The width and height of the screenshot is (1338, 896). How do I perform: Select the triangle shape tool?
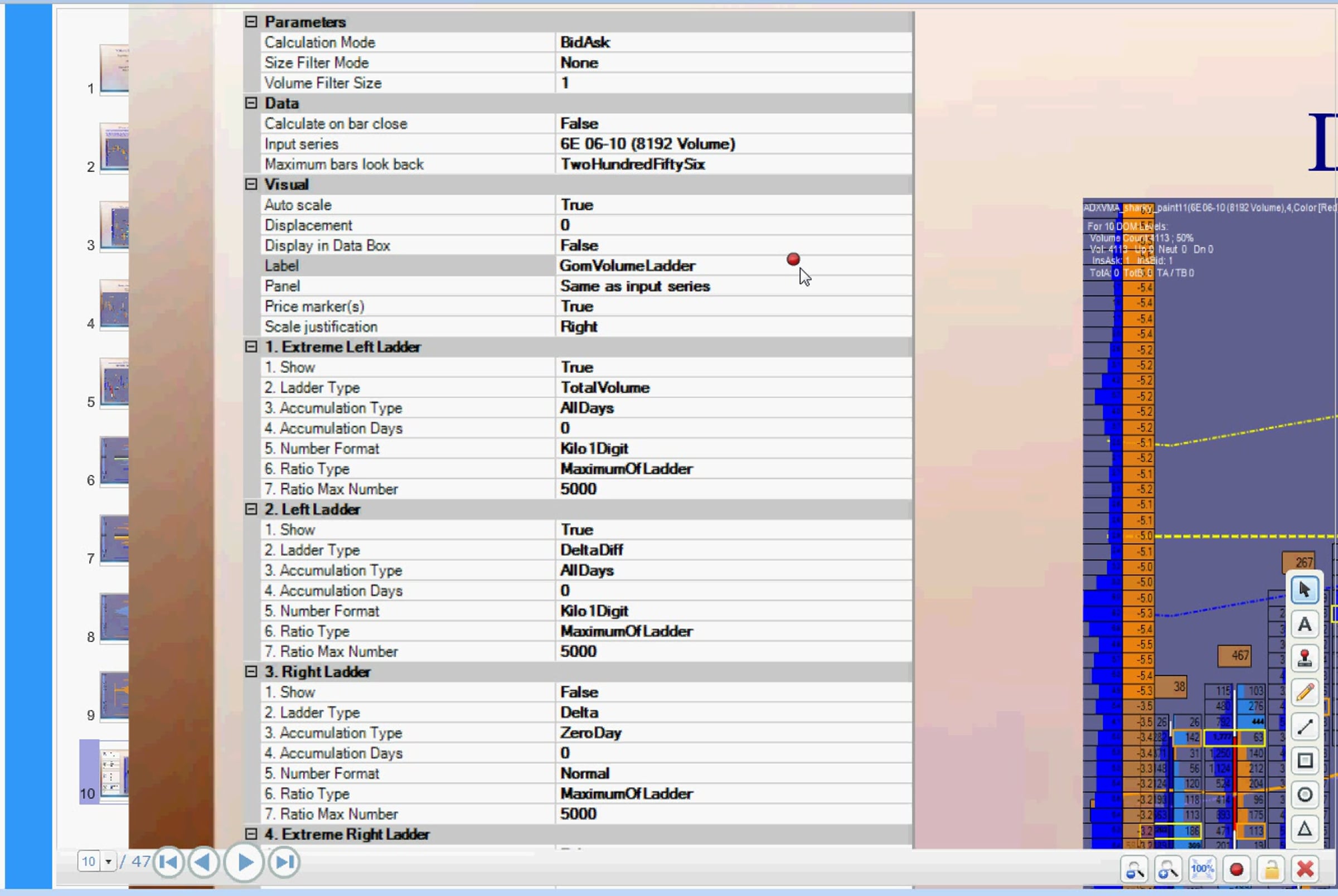coord(1305,828)
